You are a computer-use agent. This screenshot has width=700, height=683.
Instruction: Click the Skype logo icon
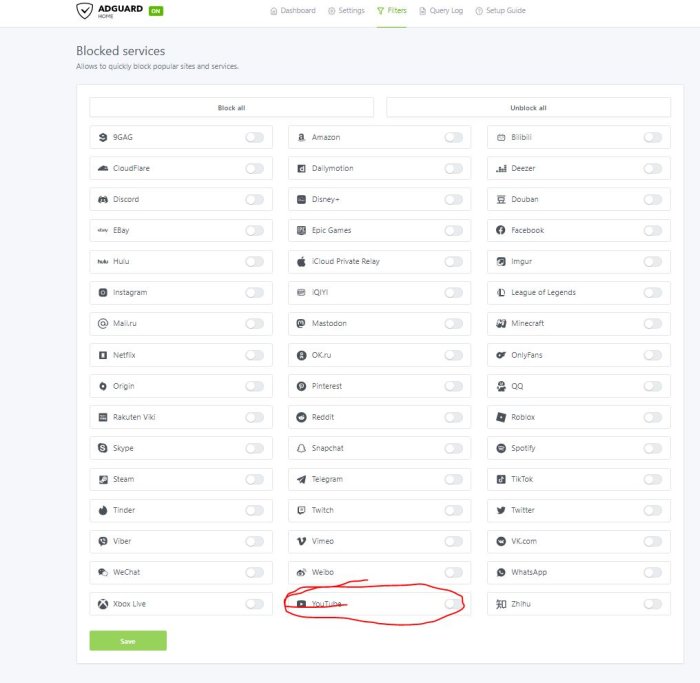[x=103, y=448]
